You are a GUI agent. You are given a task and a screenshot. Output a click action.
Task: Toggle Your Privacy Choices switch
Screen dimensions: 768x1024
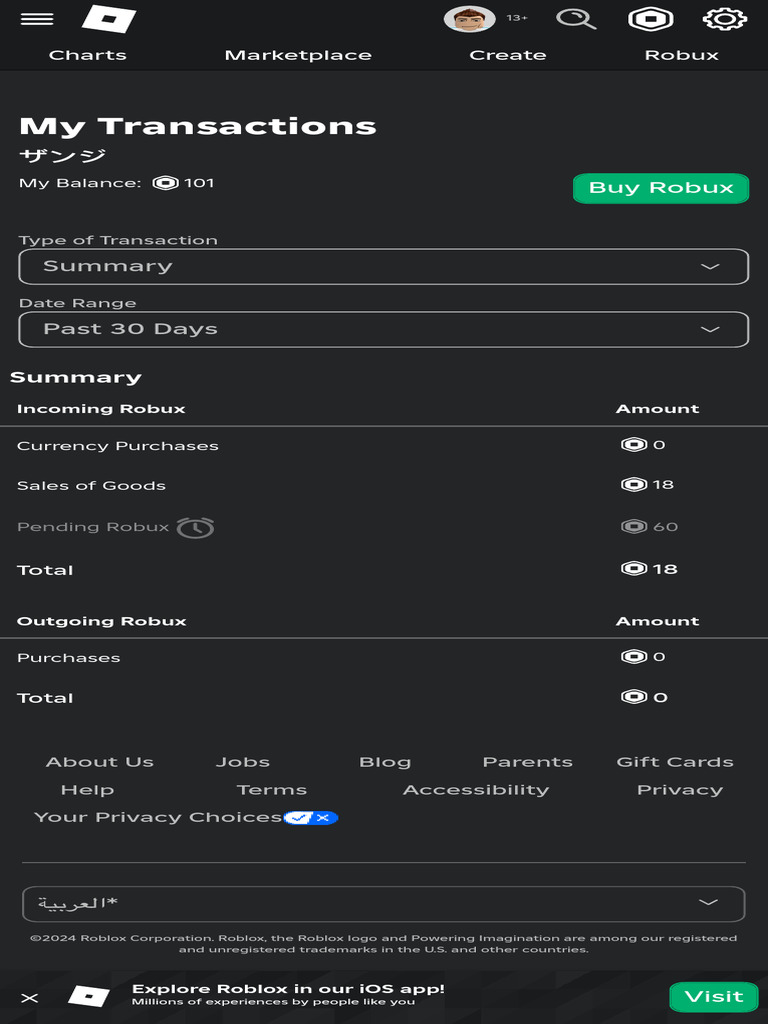(x=311, y=818)
